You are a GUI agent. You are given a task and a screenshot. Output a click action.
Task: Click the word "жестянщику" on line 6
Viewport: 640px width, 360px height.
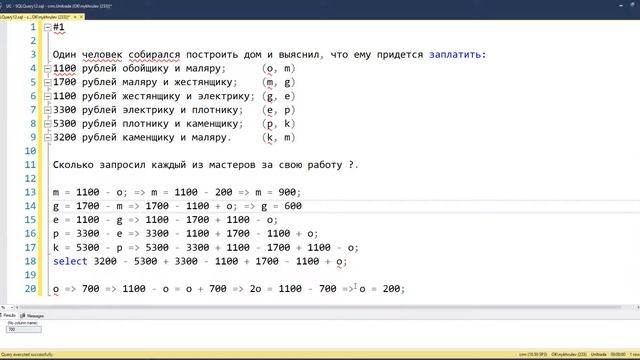coord(151,96)
